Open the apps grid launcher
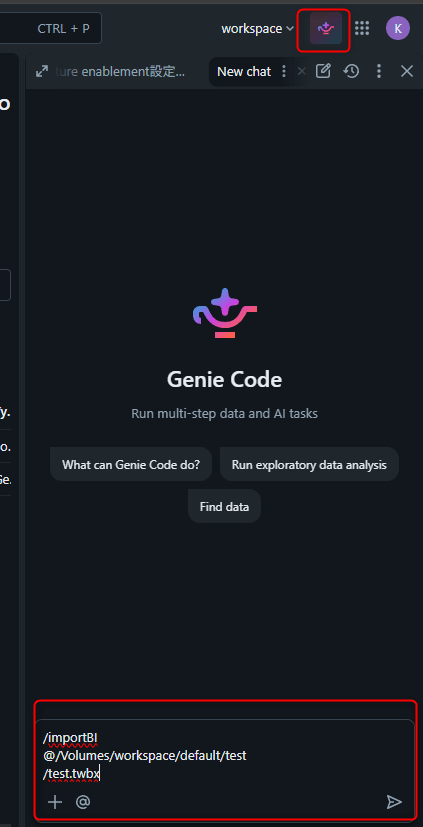This screenshot has width=423, height=827. (362, 28)
